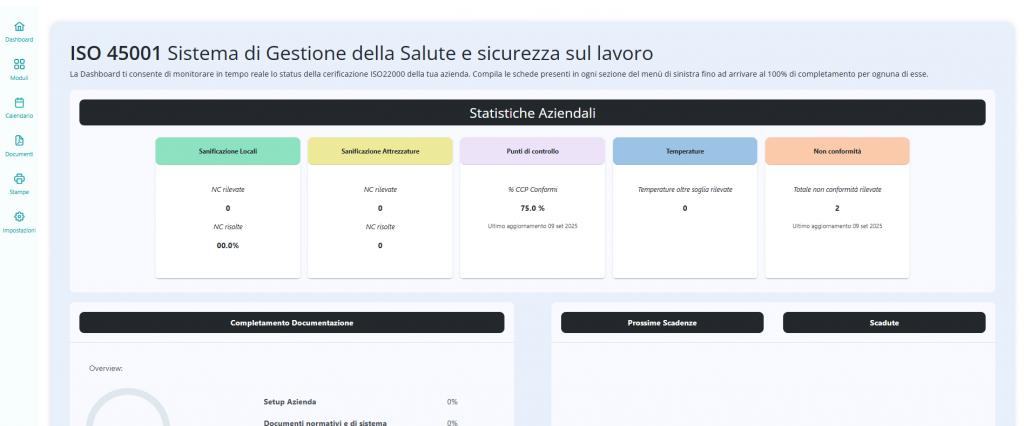
Task: Open the Documenti file icon
Action: (19, 140)
